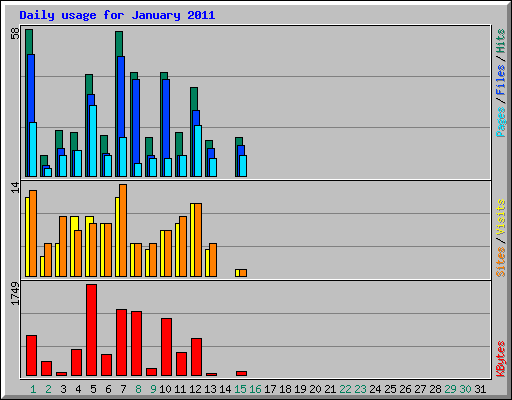
Task: Click the 'Visits' legend label
Action: coord(501,217)
